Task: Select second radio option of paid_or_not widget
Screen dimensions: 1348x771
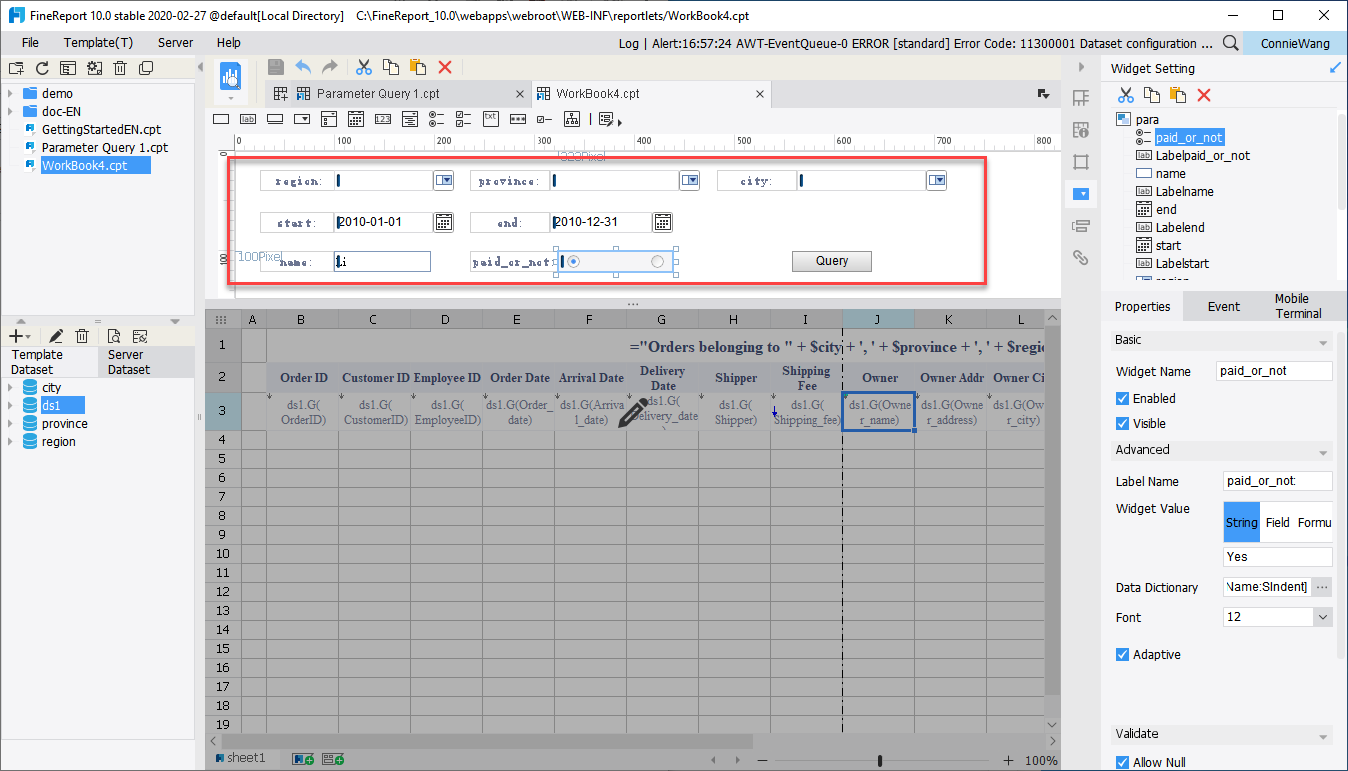Action: [x=657, y=261]
